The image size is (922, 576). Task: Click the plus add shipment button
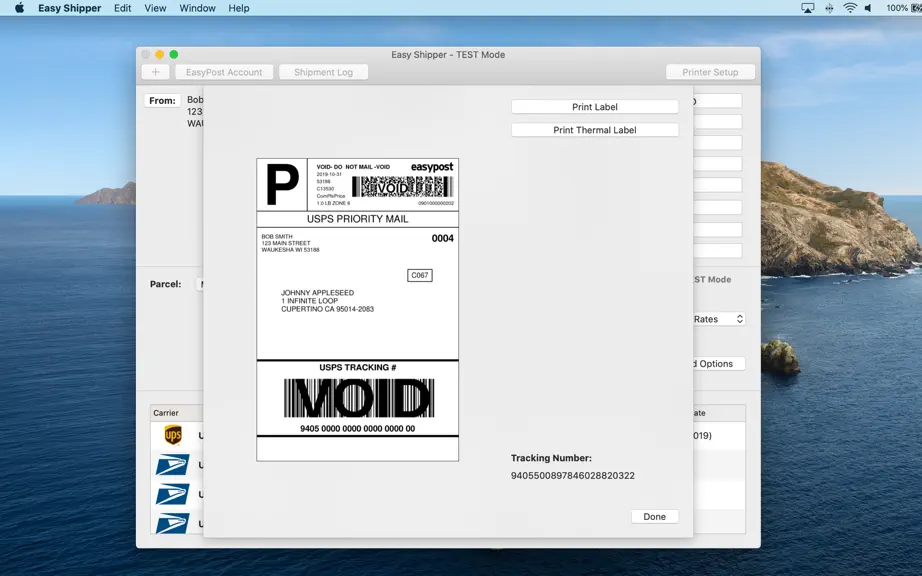(156, 72)
